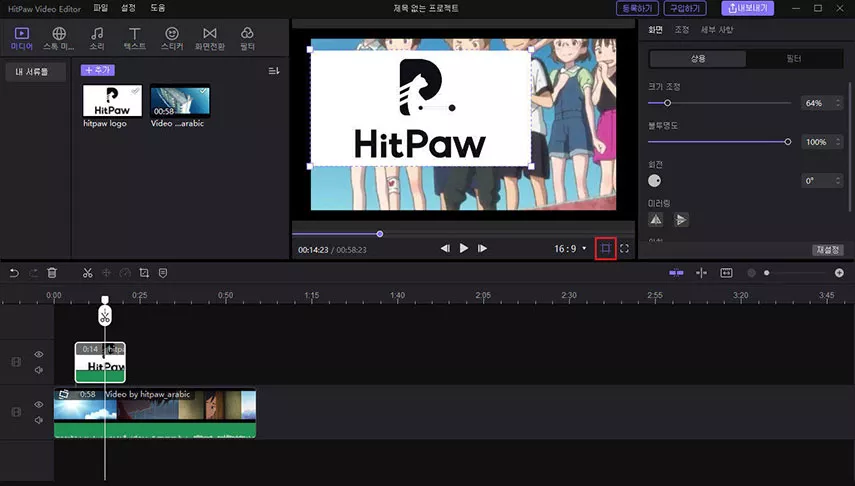Open the 필터 filters panel in top toolbar

click(247, 39)
